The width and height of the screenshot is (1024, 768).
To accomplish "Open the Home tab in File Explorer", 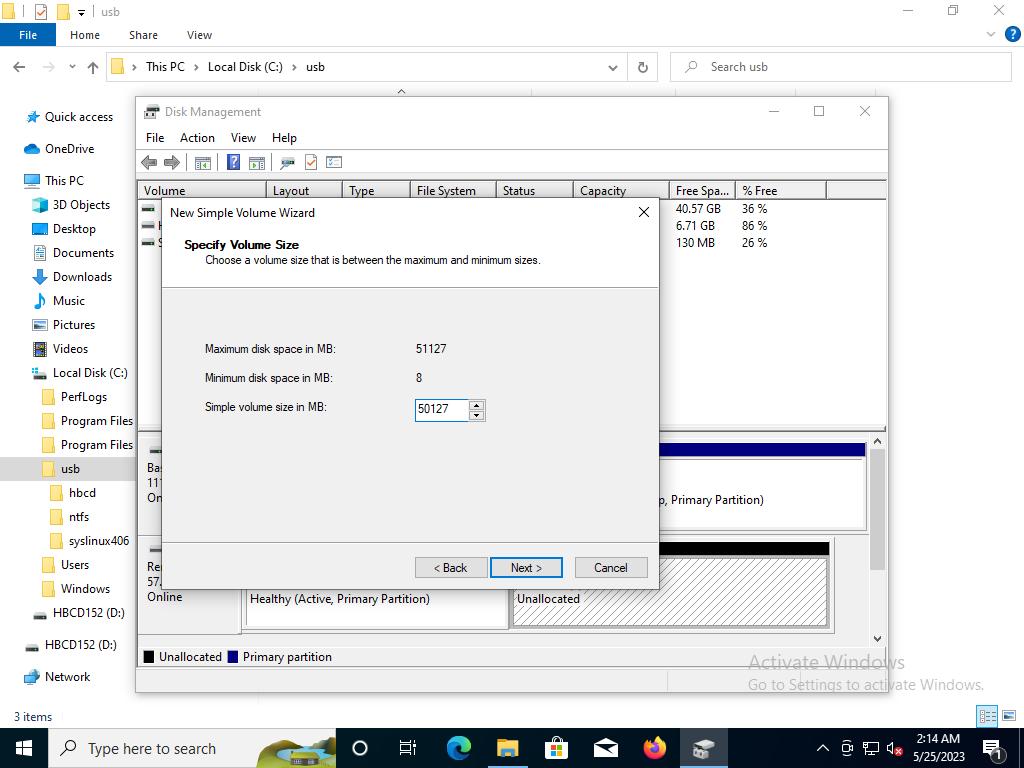I will [x=84, y=35].
